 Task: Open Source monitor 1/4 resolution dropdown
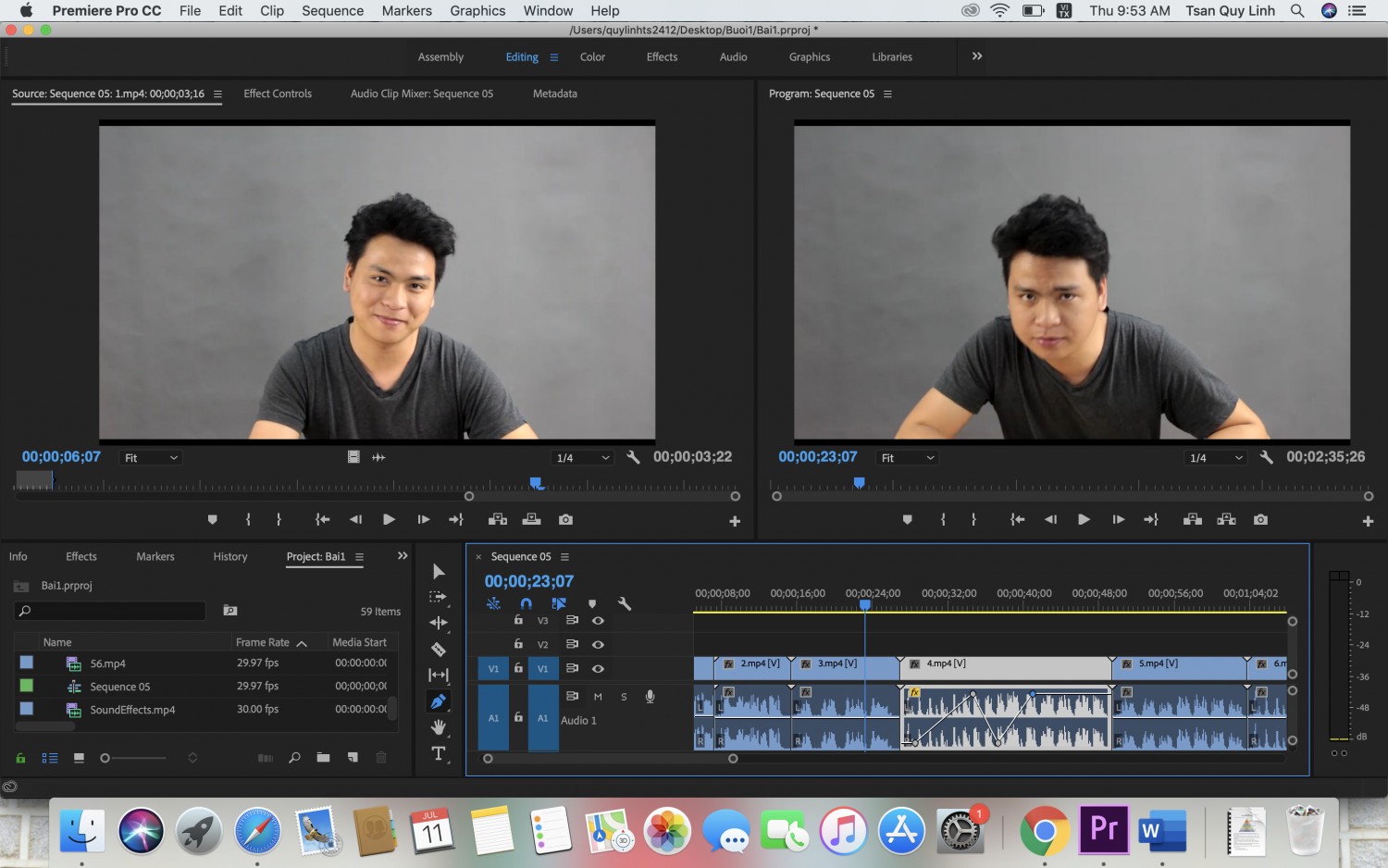pos(583,458)
